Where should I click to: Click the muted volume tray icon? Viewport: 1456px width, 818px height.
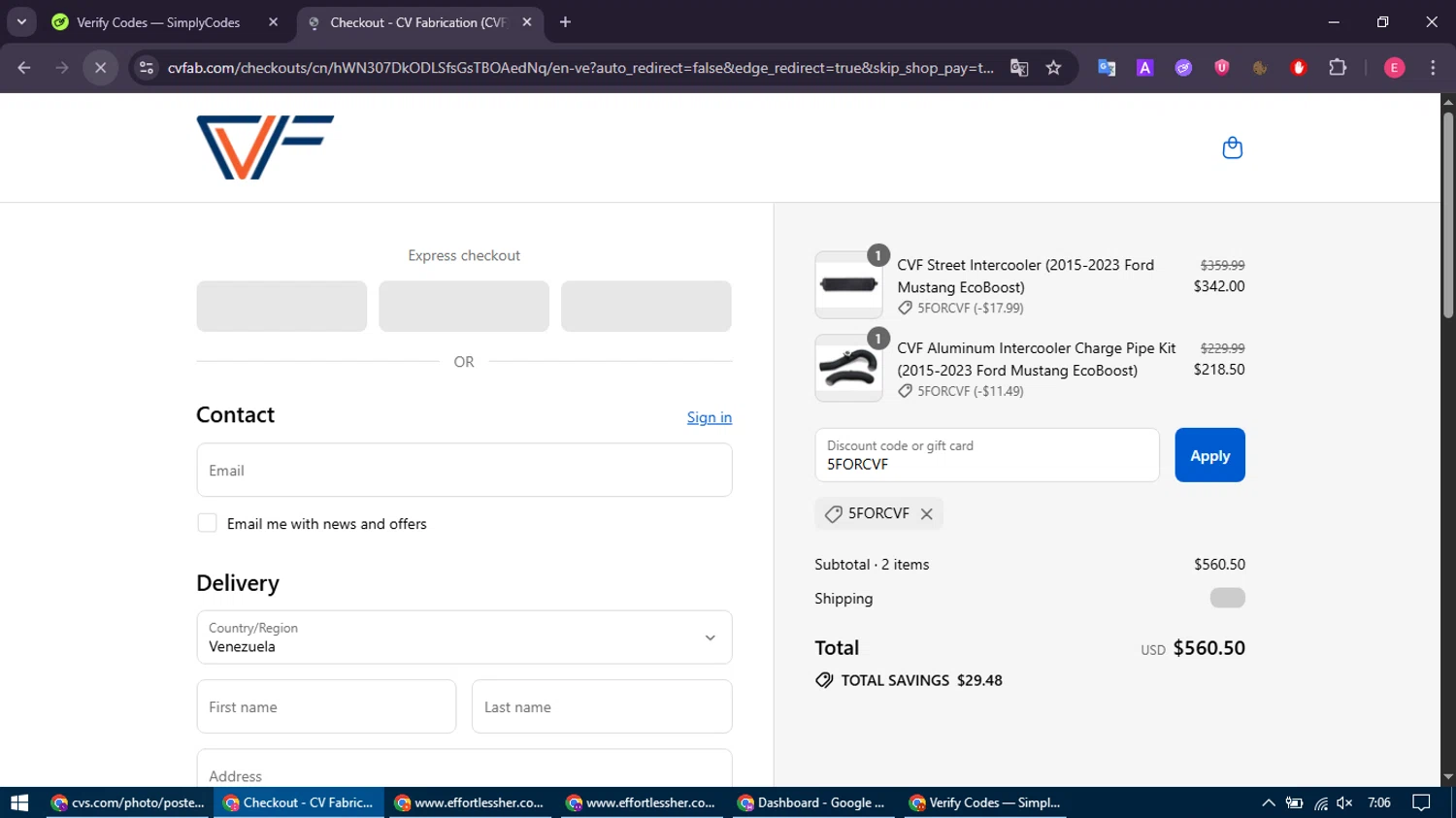pos(1345,802)
